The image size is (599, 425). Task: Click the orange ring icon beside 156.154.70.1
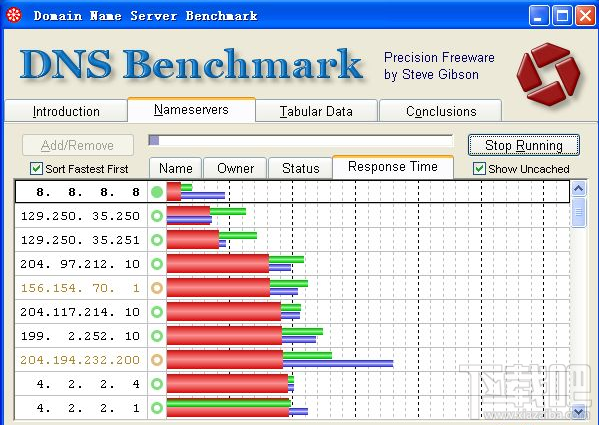pos(157,288)
